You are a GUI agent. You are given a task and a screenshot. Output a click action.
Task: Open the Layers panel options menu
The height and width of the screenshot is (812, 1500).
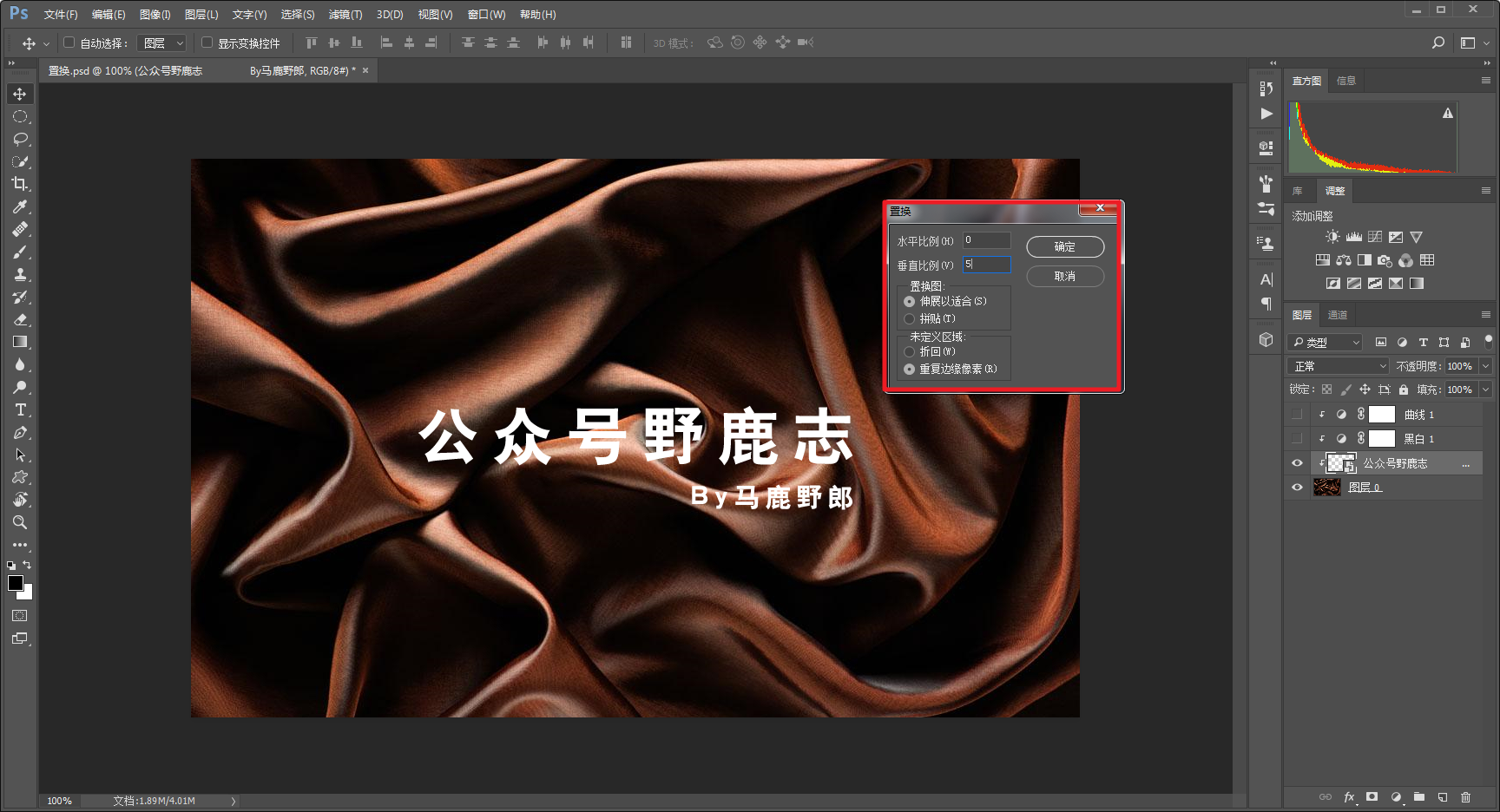point(1485,315)
